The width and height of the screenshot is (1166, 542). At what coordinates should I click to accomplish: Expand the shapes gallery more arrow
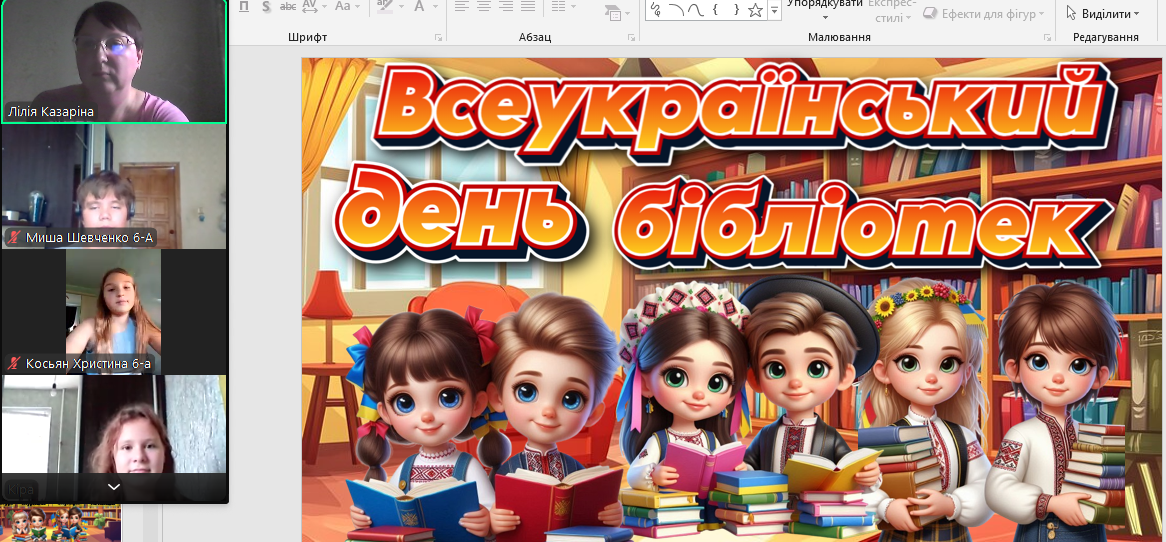click(x=774, y=12)
